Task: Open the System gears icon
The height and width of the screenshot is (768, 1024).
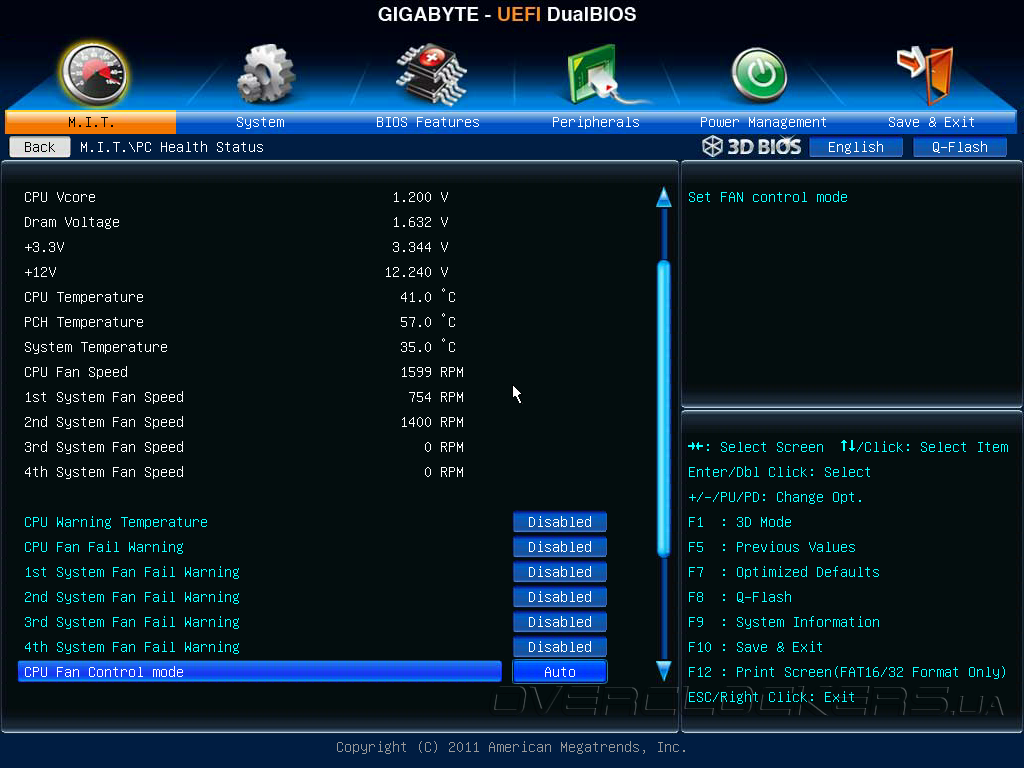Action: [265, 74]
